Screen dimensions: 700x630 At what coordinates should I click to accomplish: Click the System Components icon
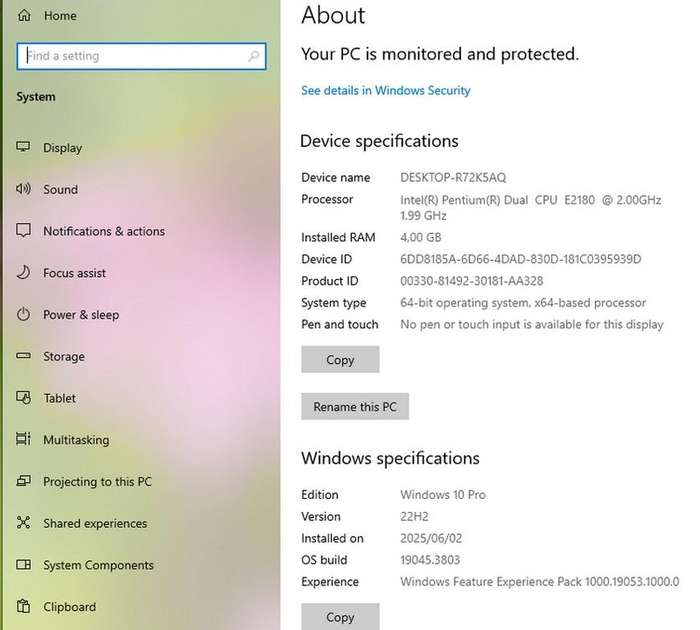[x=23, y=564]
